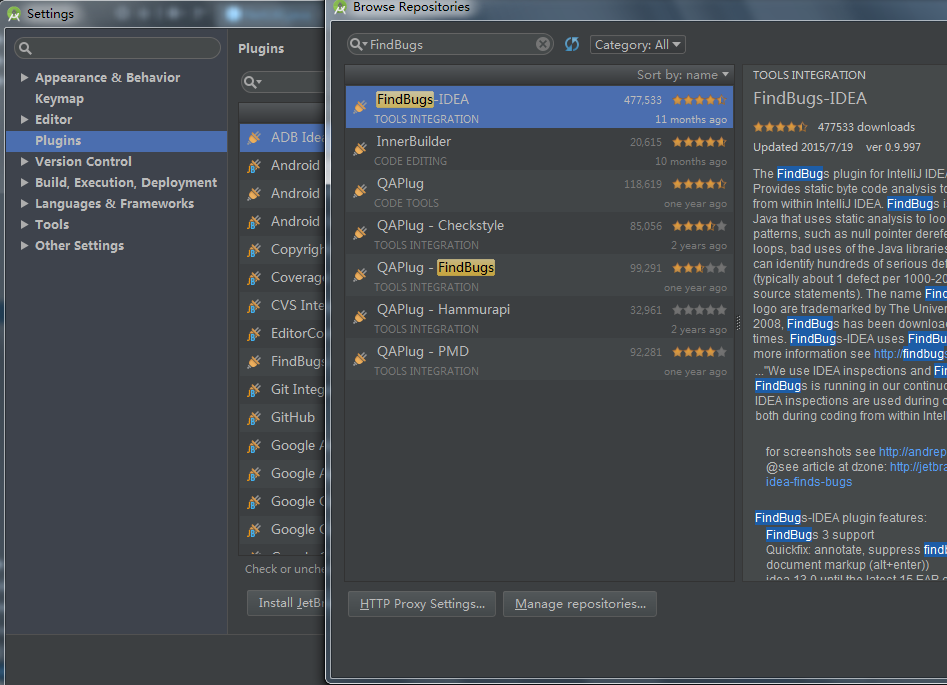Click the Copyright plugin icon in Settings
Image resolution: width=947 pixels, height=685 pixels.
point(254,249)
